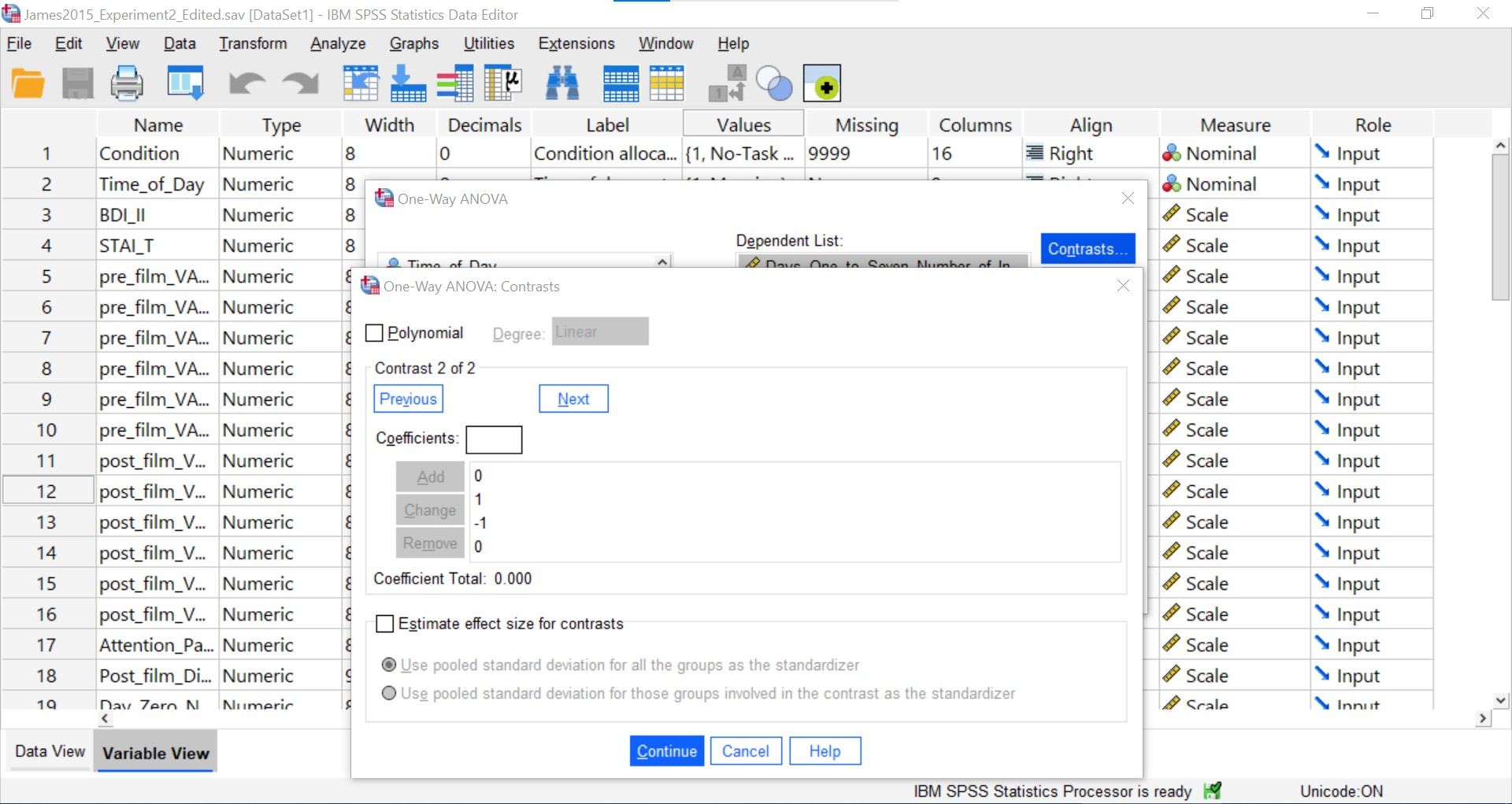Viewport: 1512px width, 804px height.
Task: Click the horizontal scrollbar left arrow
Action: click(x=106, y=718)
